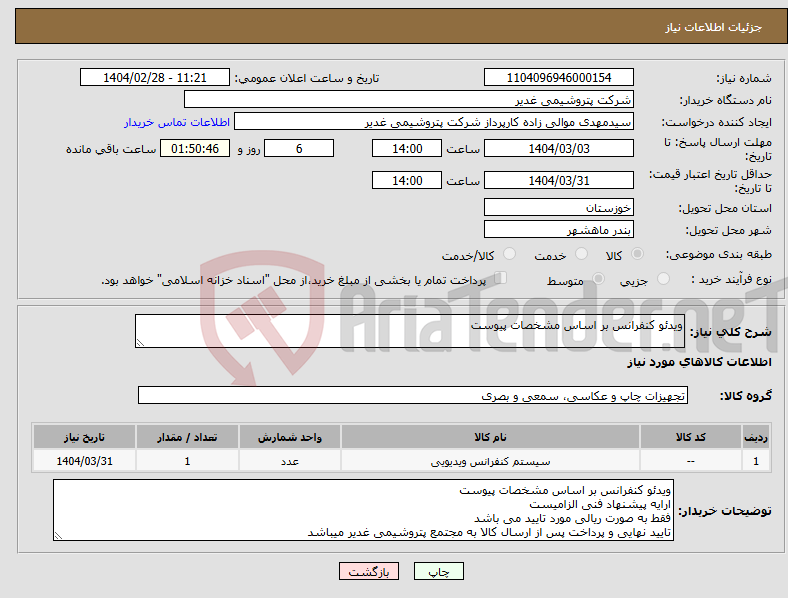Click the table cell سیستم کنفرانس ویدیویی
Image resolution: width=788 pixels, height=598 pixels.
point(490,461)
